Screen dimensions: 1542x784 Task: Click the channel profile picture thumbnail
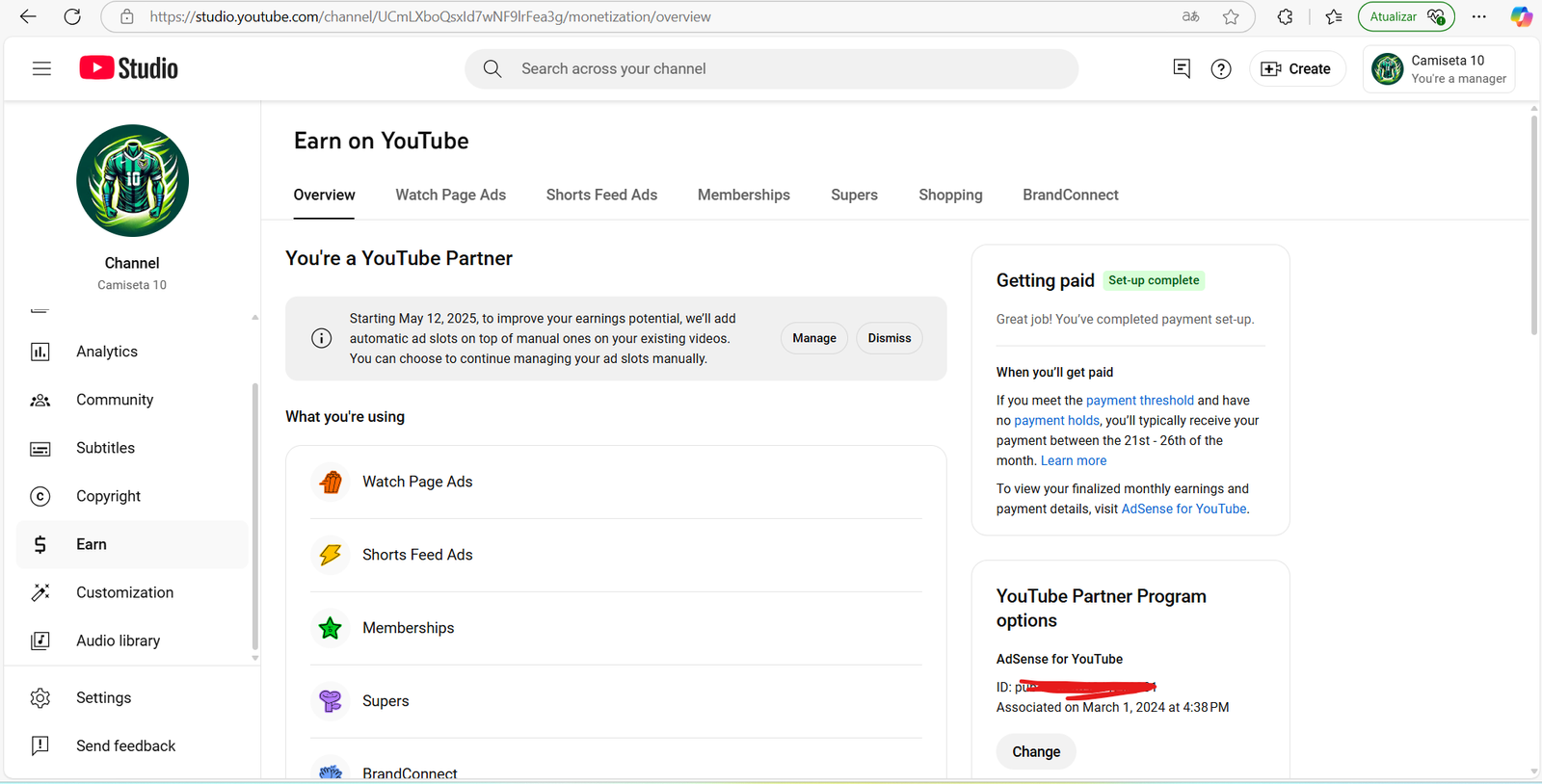[132, 181]
